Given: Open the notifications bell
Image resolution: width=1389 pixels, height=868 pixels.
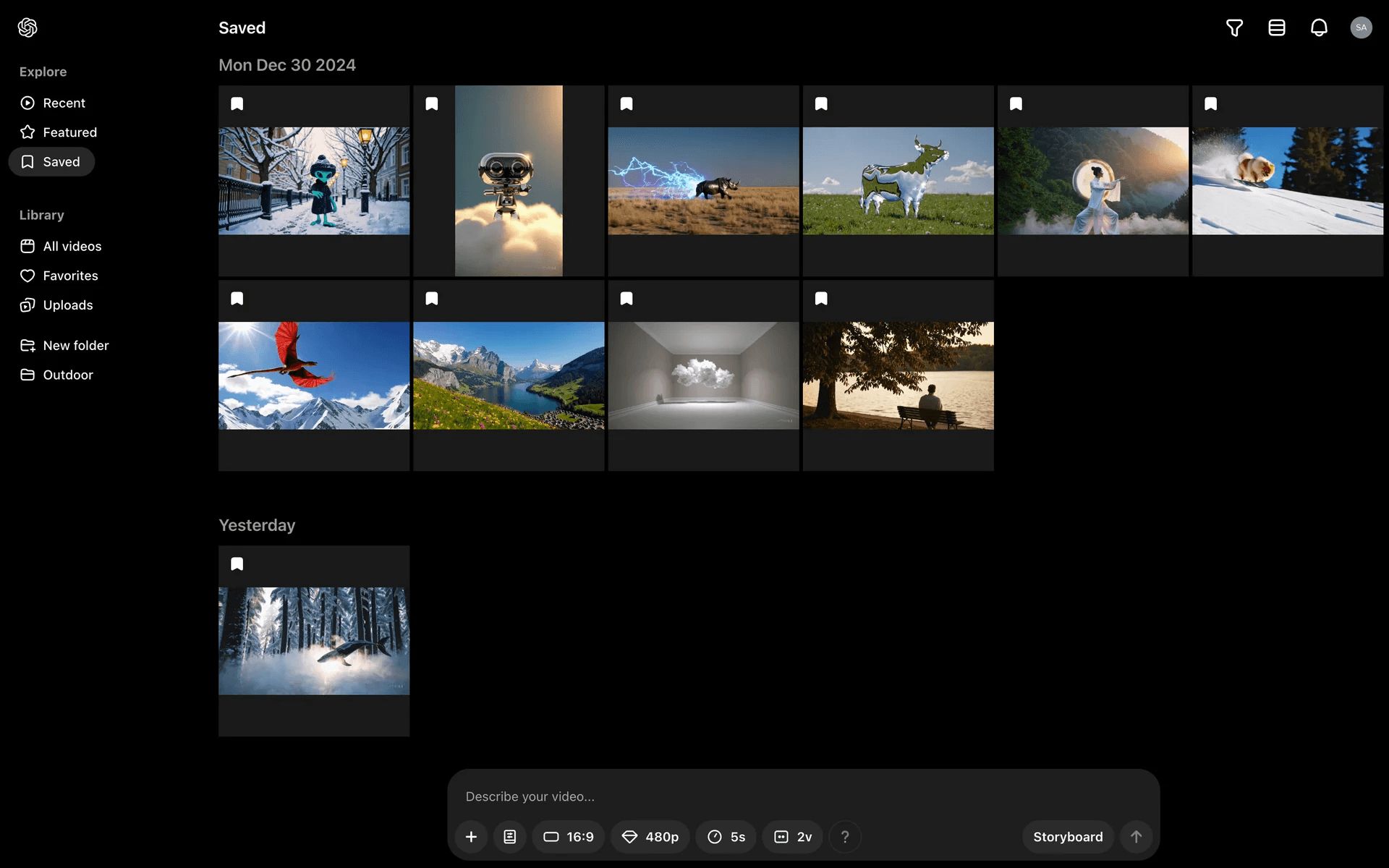Looking at the screenshot, I should tap(1319, 27).
